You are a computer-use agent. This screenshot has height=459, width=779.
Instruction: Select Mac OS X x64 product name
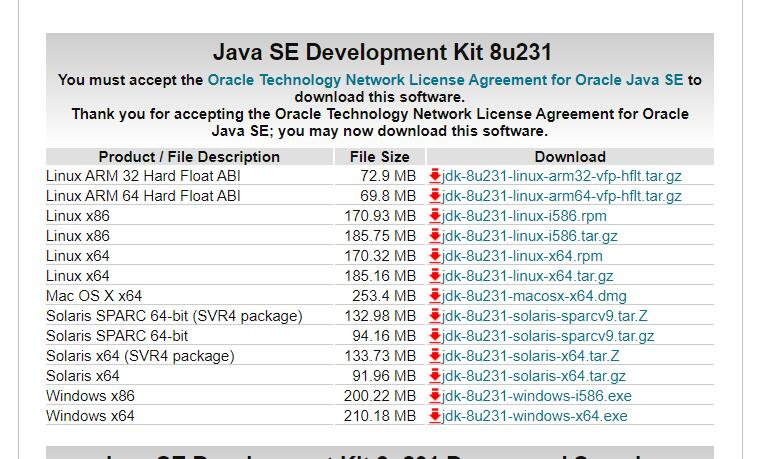tap(94, 296)
